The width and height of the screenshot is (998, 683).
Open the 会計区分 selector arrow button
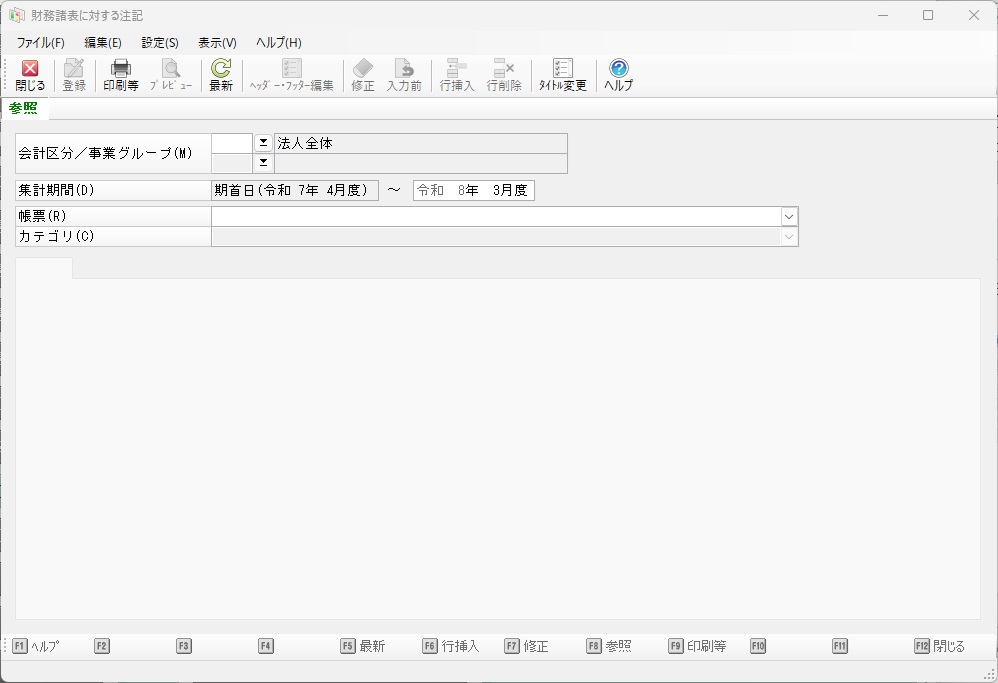[x=263, y=143]
